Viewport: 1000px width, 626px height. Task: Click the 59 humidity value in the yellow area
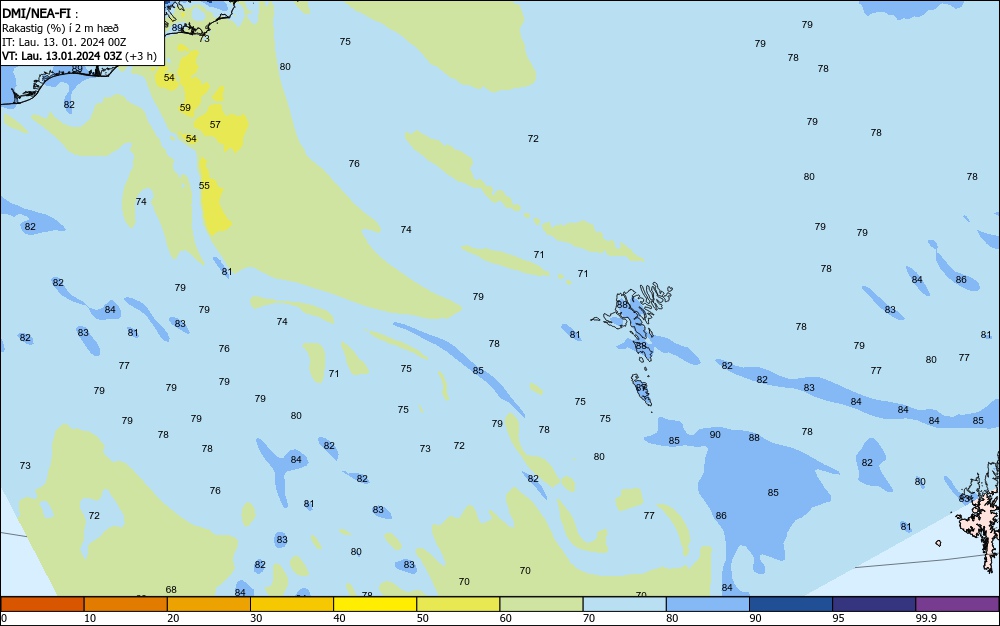coord(185,108)
